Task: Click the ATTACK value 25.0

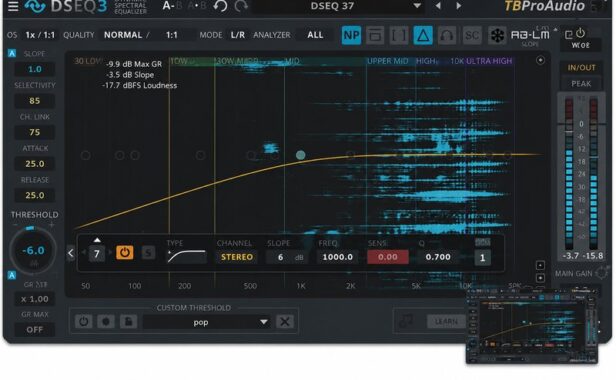Action: tap(35, 163)
